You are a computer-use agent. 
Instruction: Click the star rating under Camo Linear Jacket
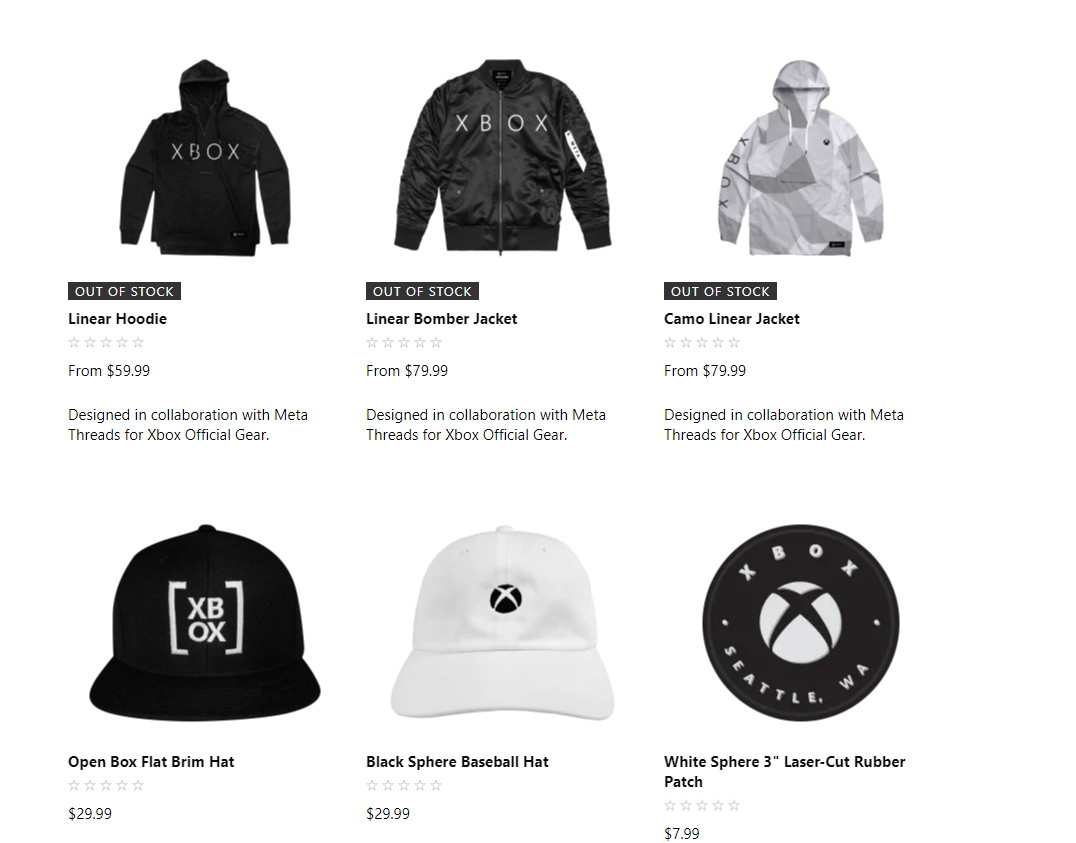(702, 343)
